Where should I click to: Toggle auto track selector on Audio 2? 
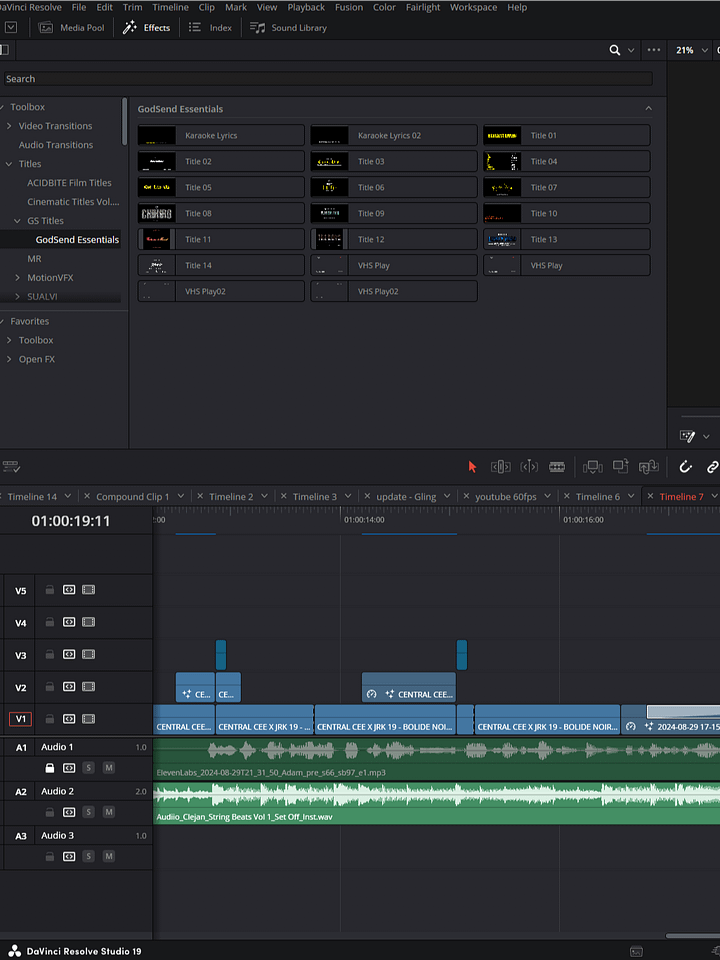click(x=69, y=812)
